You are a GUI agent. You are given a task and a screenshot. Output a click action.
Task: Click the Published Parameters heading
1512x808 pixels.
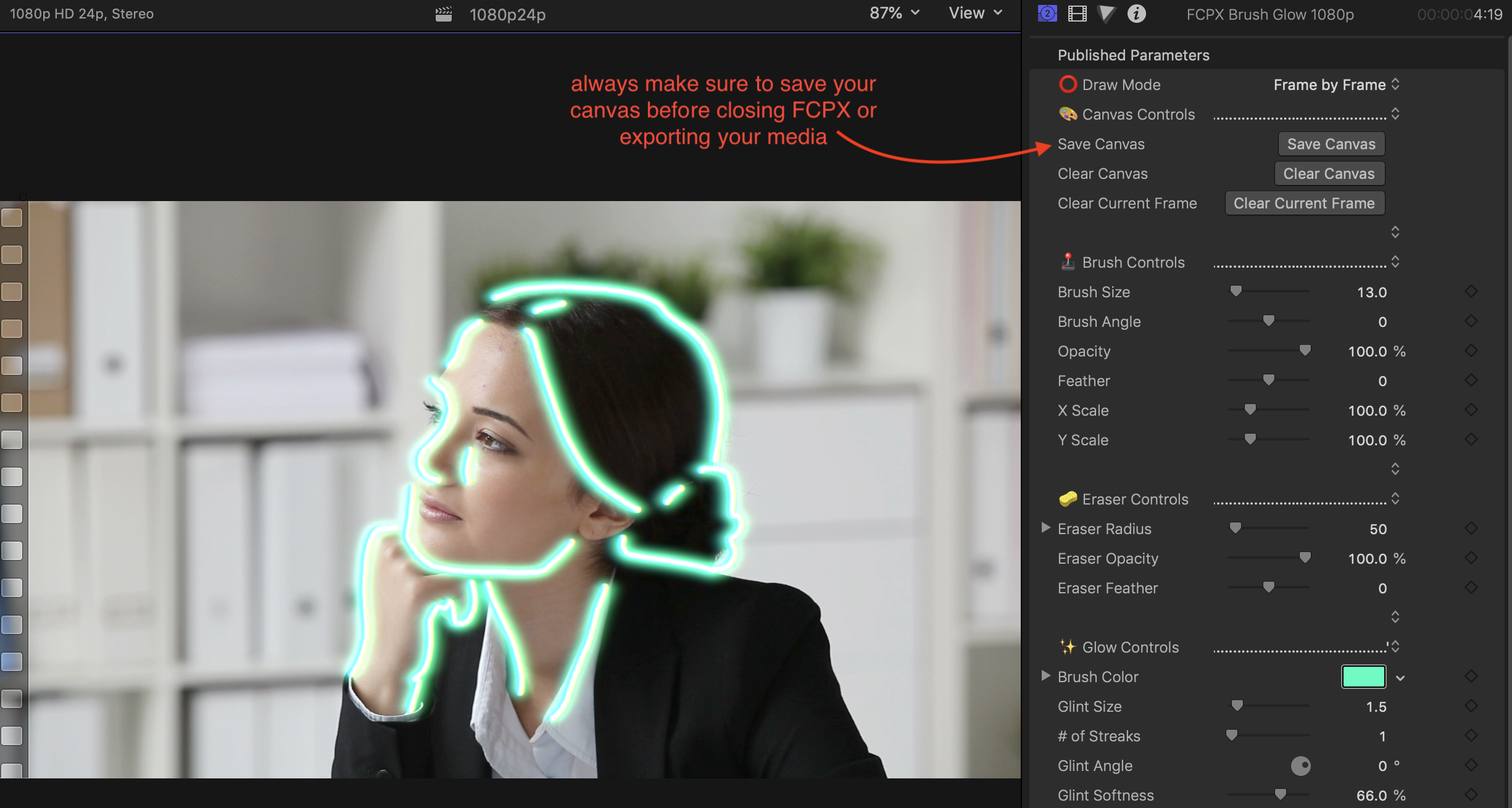pyautogui.click(x=1134, y=55)
